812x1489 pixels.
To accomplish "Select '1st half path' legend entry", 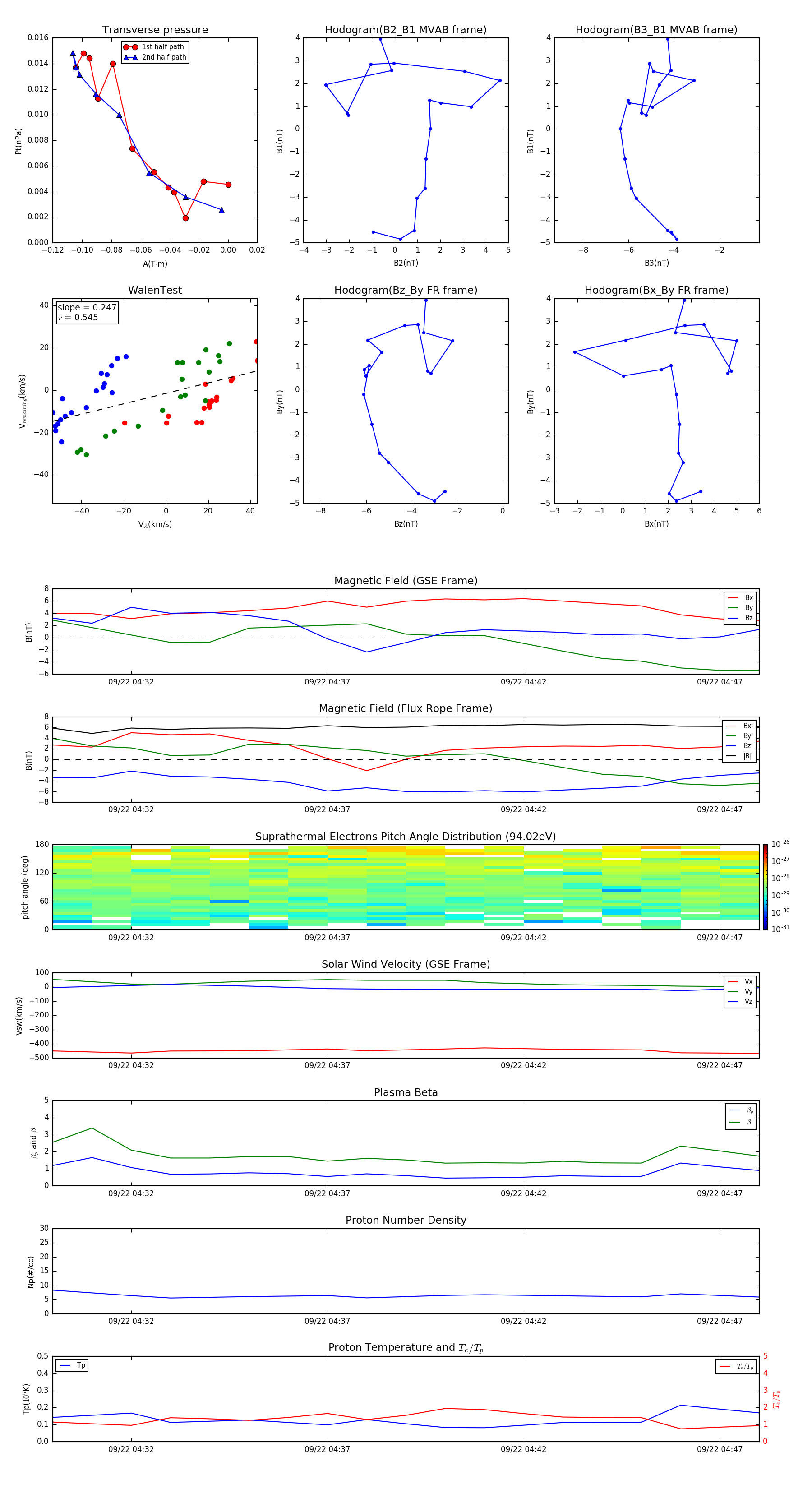I will (x=154, y=47).
